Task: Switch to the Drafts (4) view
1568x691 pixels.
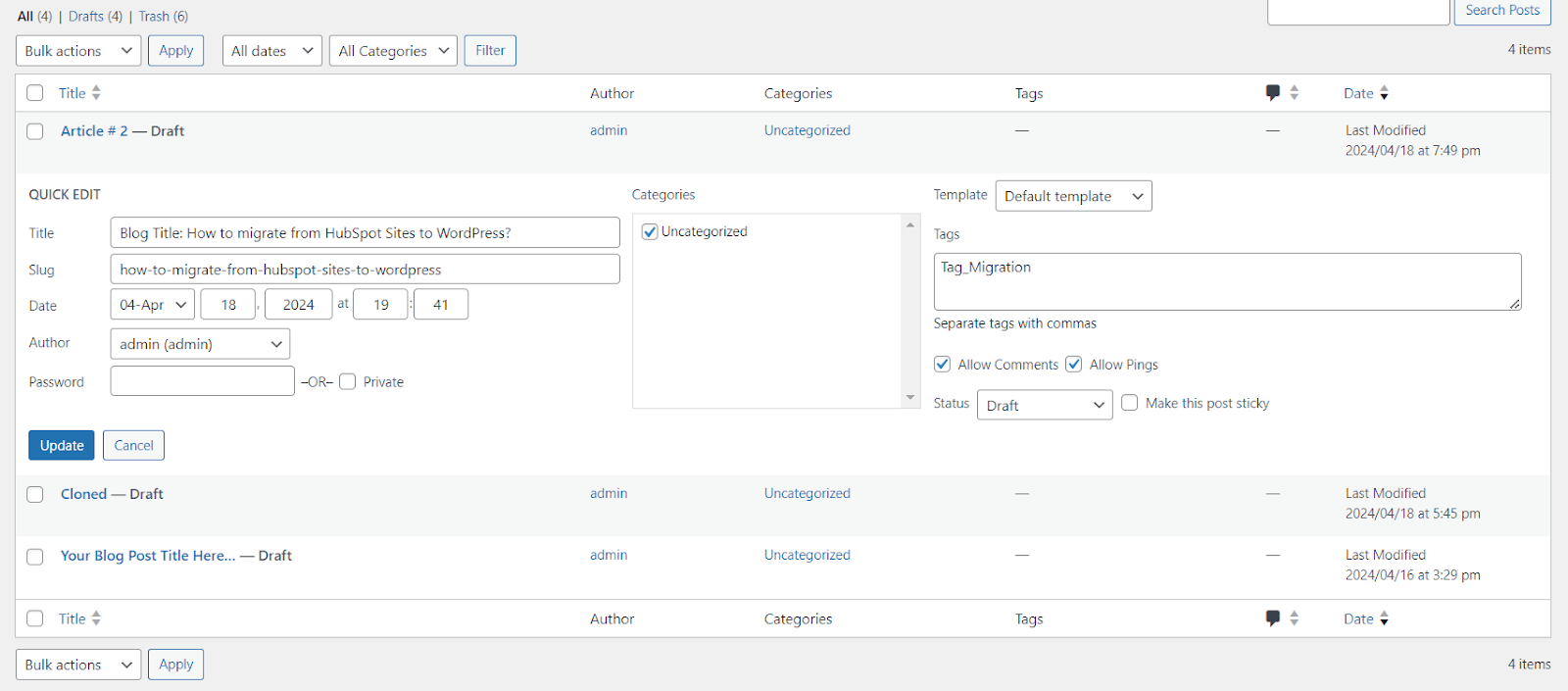Action: [x=95, y=17]
